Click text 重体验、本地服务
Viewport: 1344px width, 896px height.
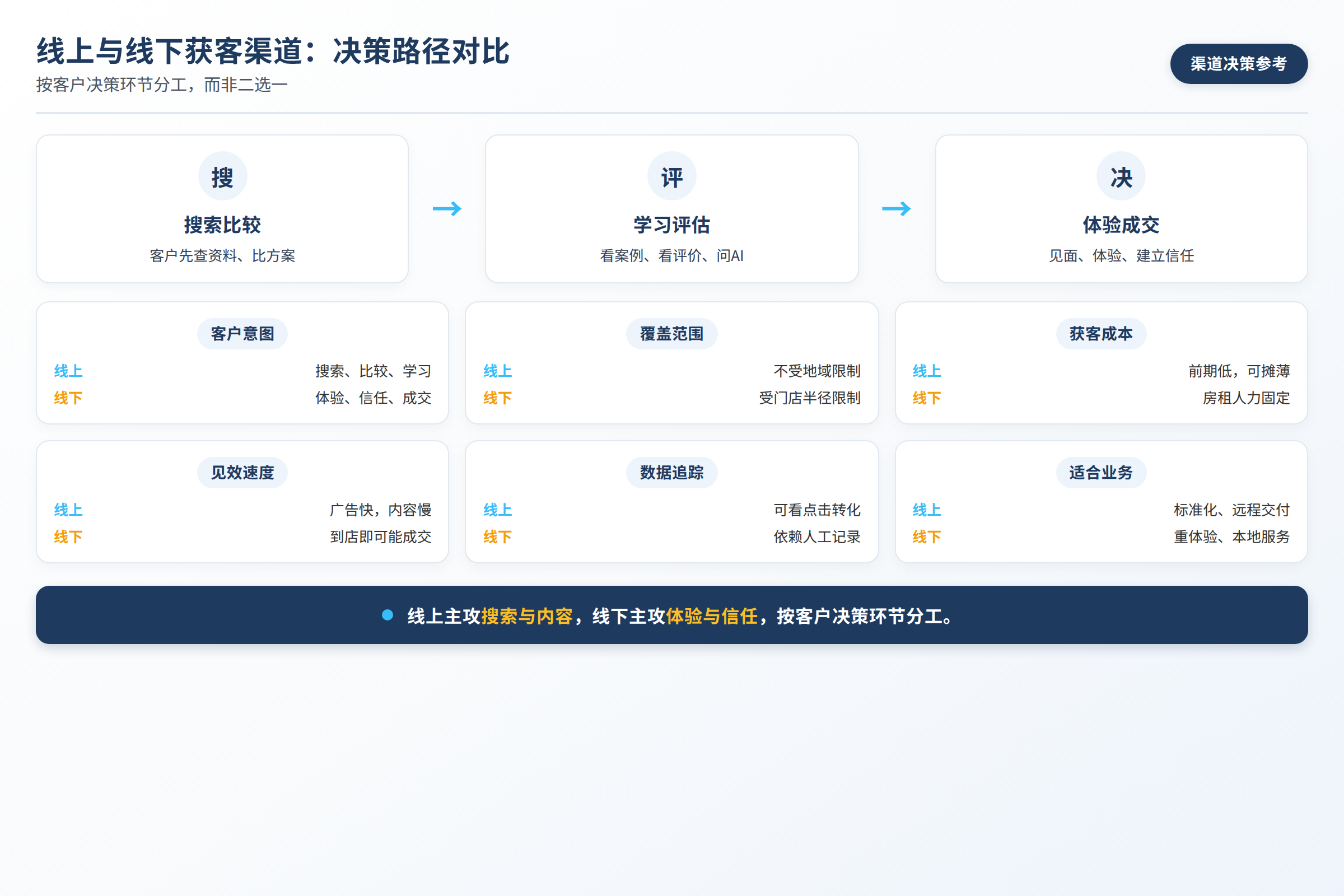click(x=1231, y=536)
